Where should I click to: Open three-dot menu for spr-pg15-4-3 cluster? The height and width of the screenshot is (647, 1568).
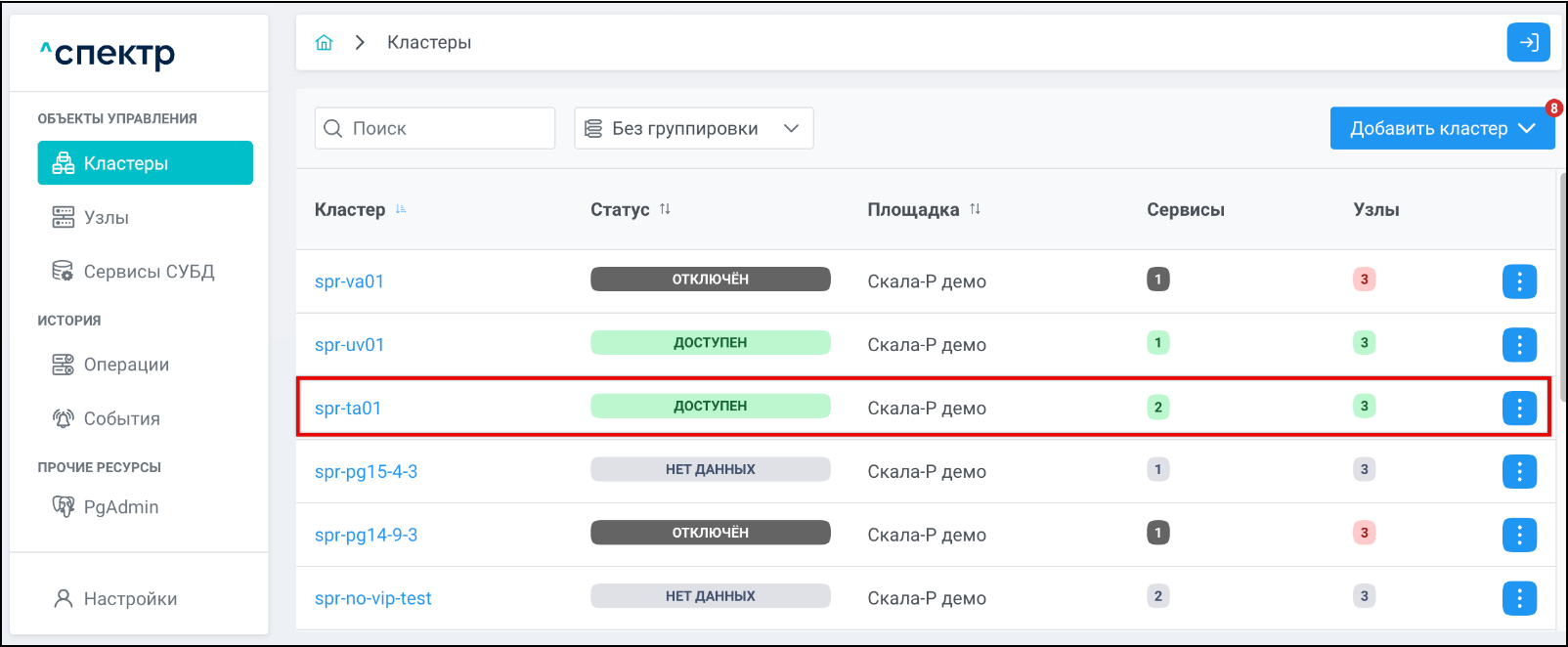click(1519, 472)
